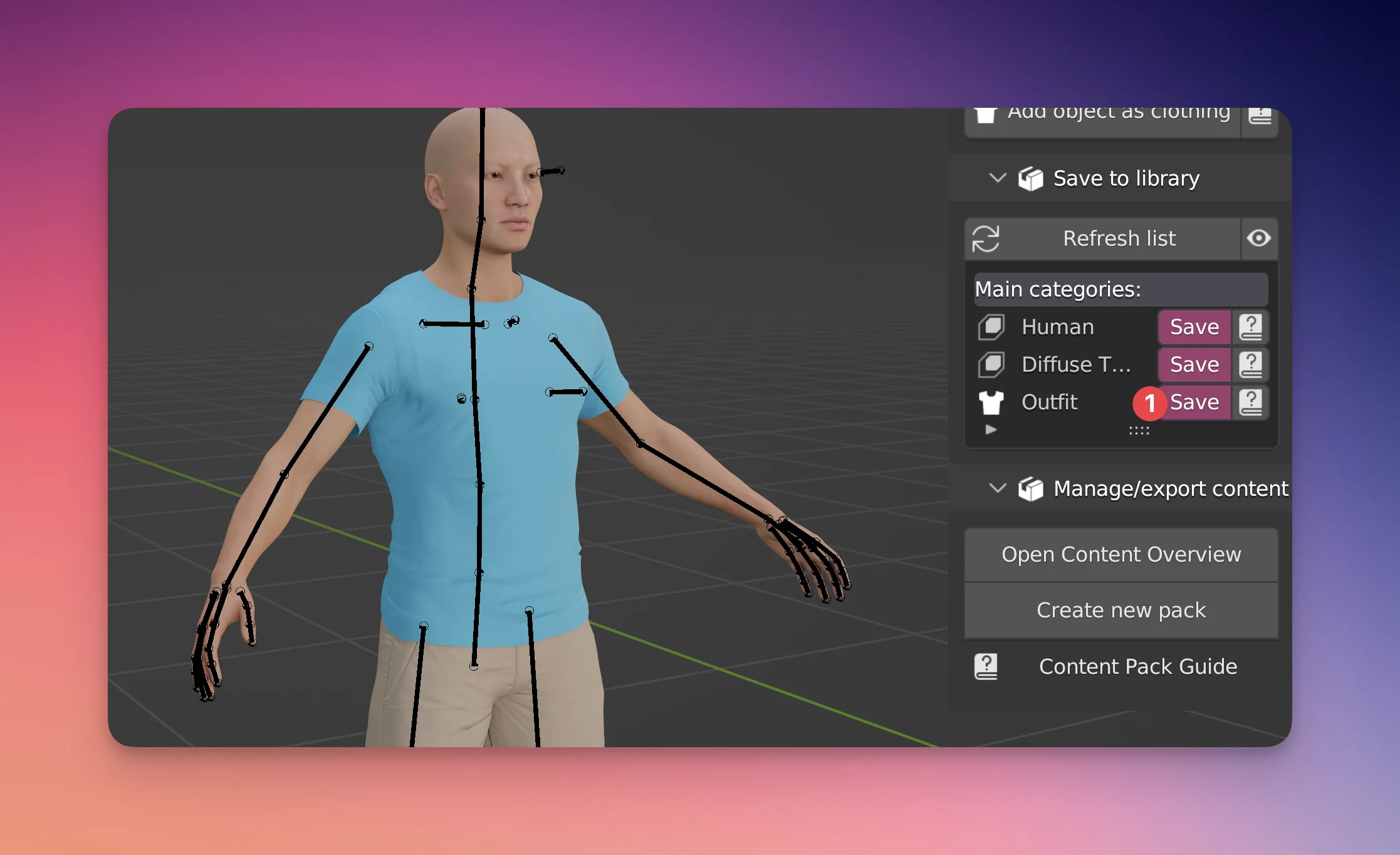
Task: Click the Add object as clothing button
Action: (x=1102, y=122)
